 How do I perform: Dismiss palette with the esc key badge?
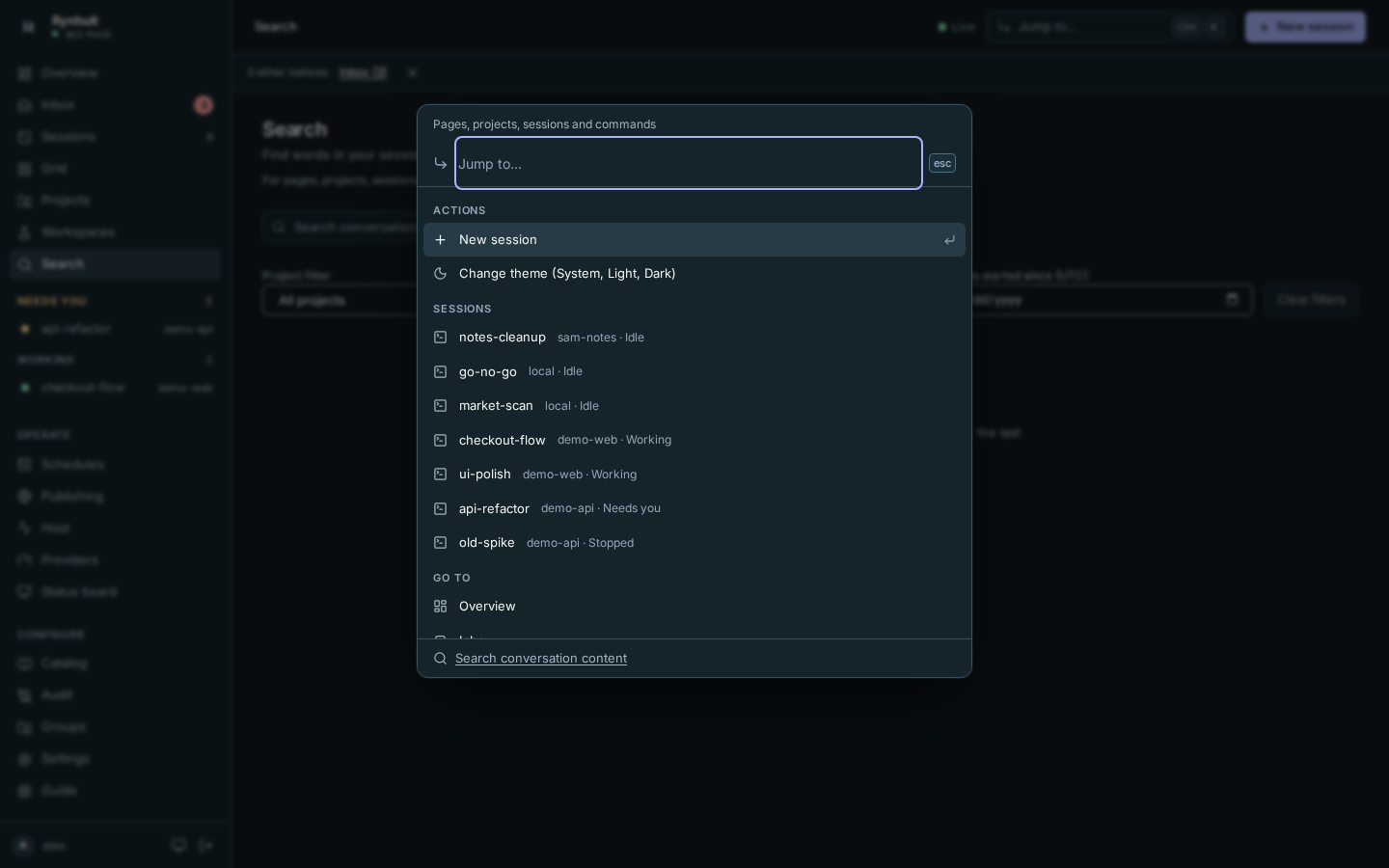(x=942, y=163)
